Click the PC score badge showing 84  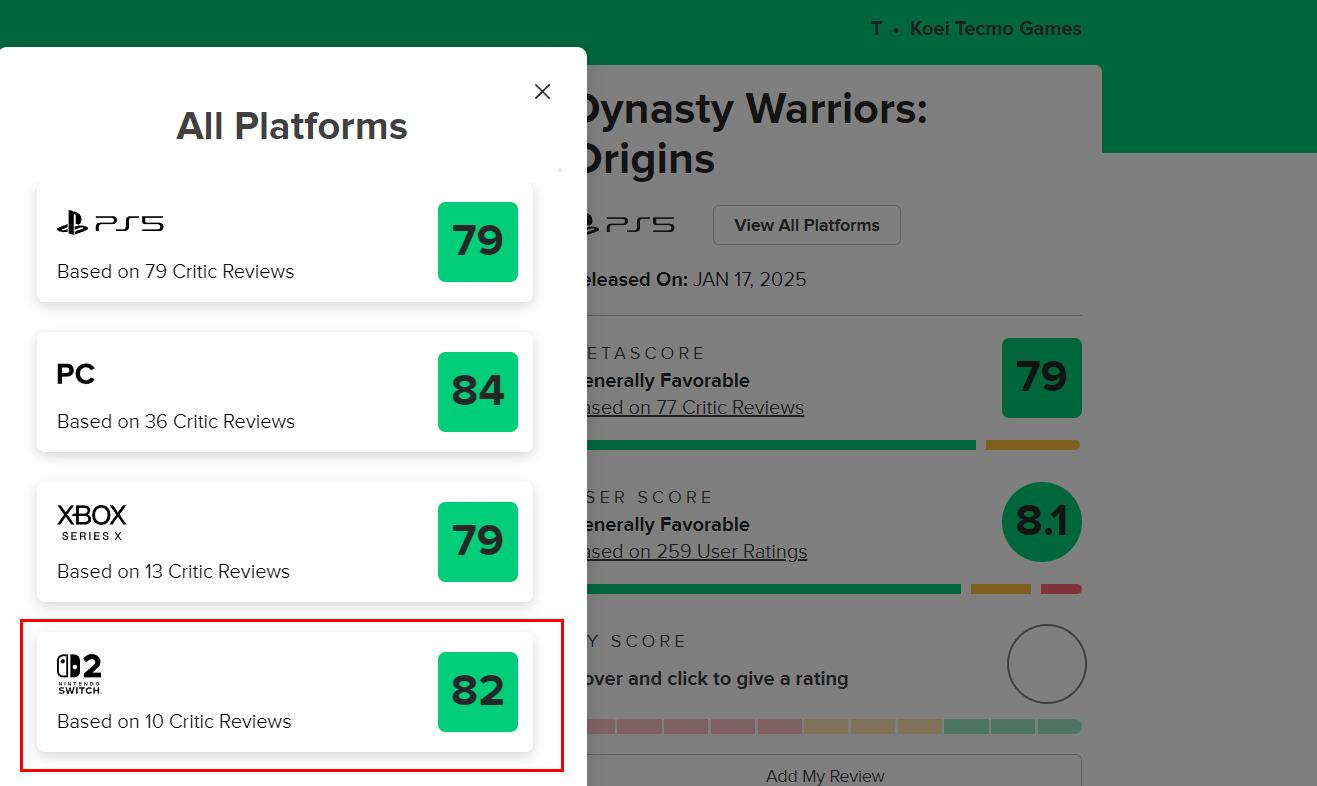pyautogui.click(x=477, y=392)
